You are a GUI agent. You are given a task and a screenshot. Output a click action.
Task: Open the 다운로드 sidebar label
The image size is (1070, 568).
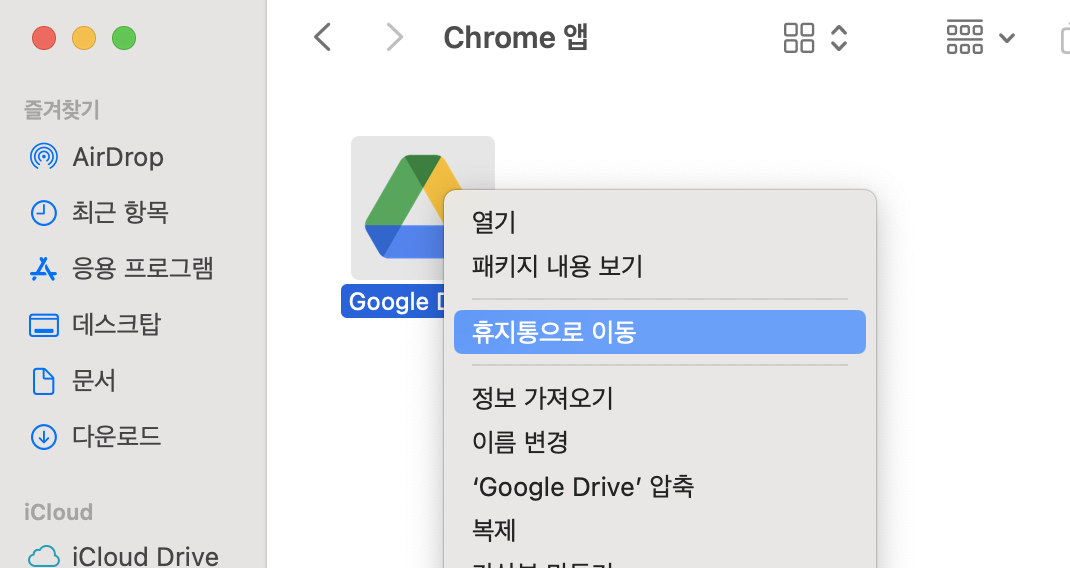tap(117, 436)
